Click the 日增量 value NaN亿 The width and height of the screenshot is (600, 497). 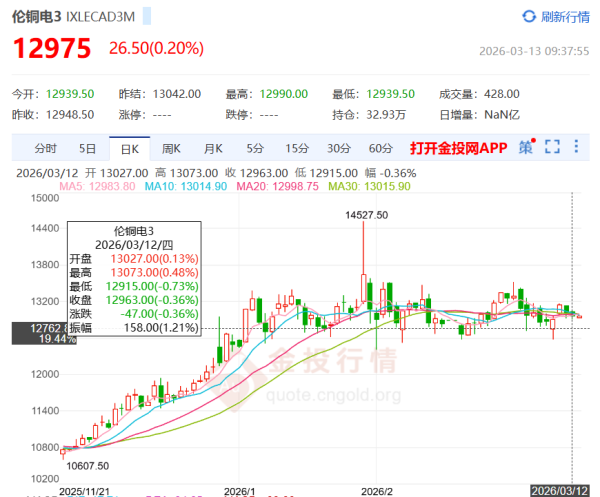502,114
